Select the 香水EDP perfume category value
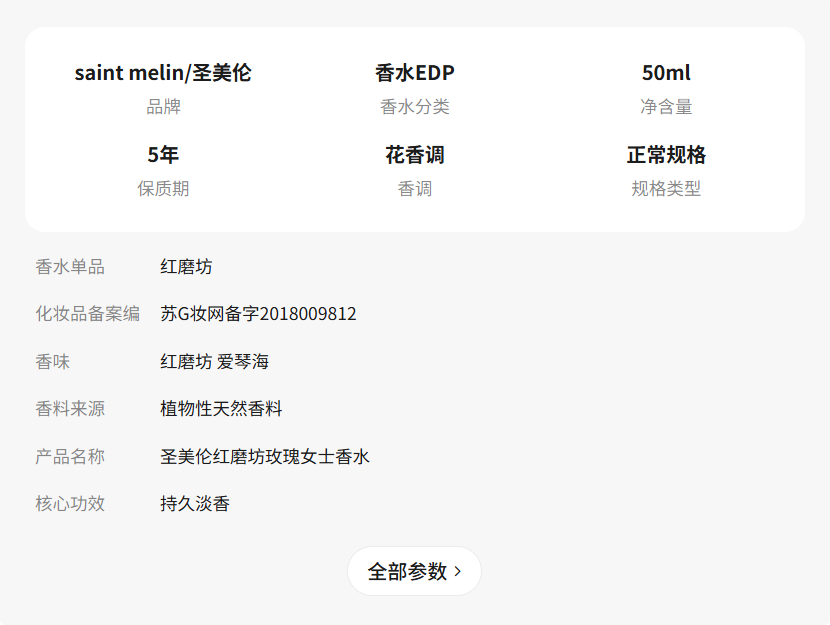The image size is (830, 625). point(415,73)
